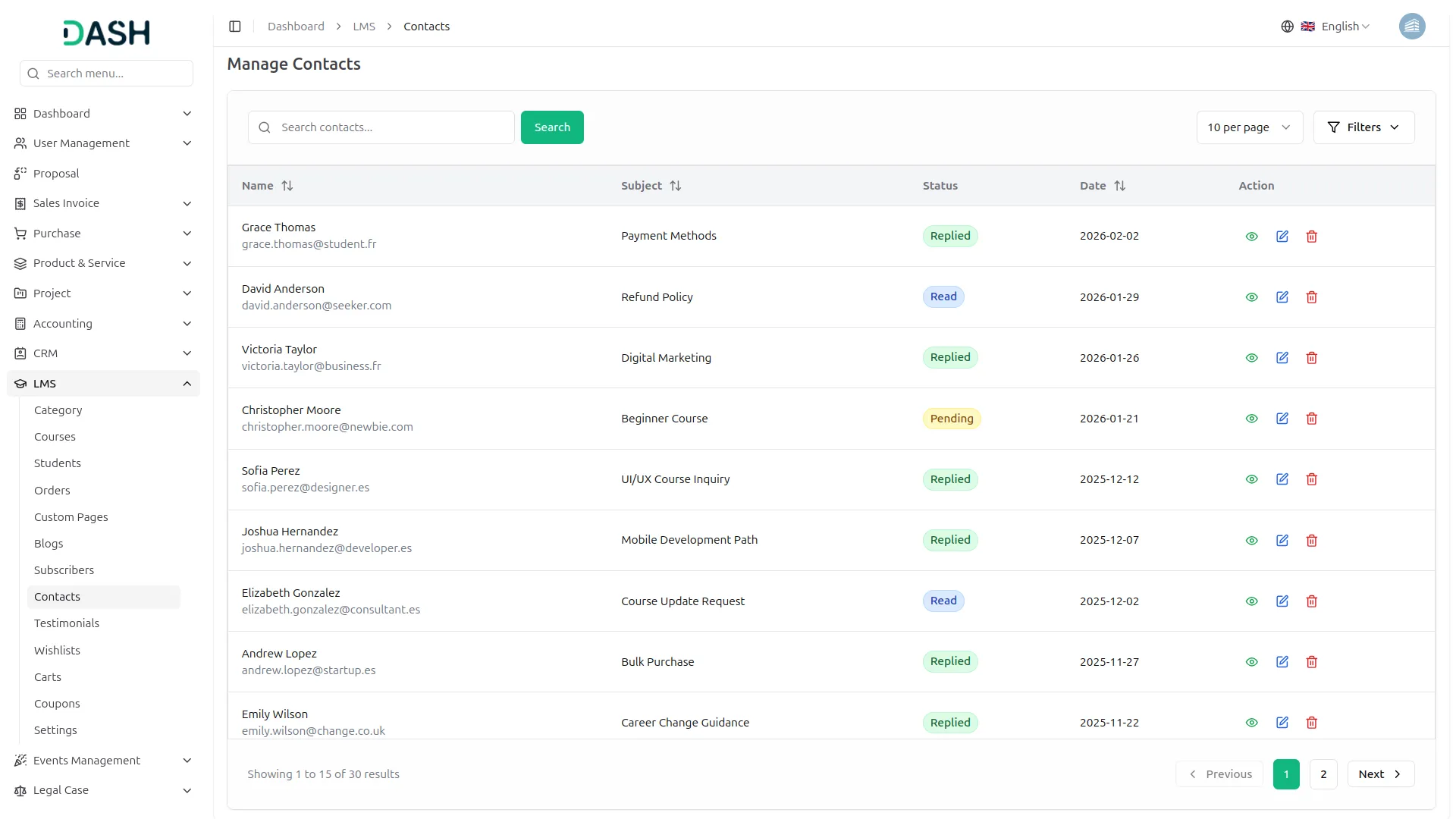Screen dimensions: 1456x819
Task: Open edit icon for Andrew Lopez
Action: 1282,662
